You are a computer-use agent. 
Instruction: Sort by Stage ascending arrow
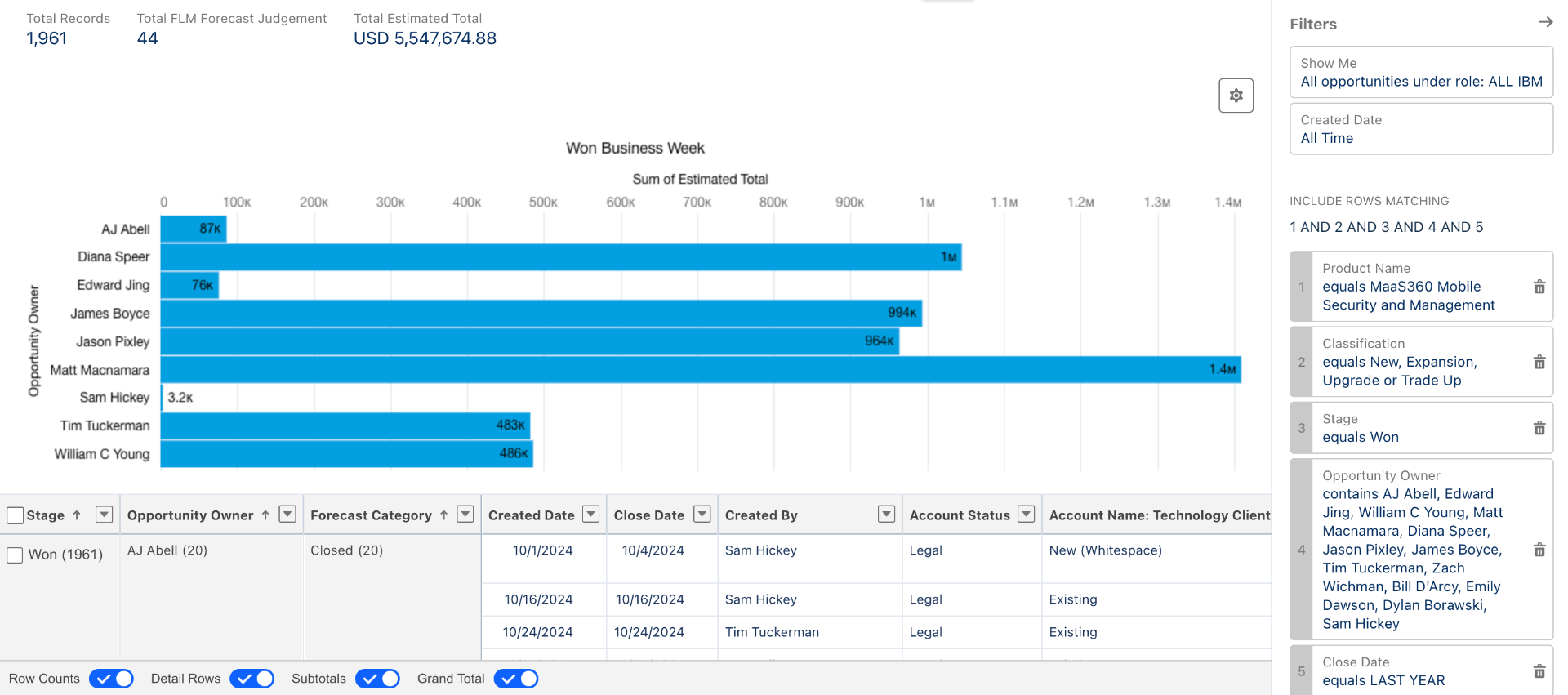77,515
